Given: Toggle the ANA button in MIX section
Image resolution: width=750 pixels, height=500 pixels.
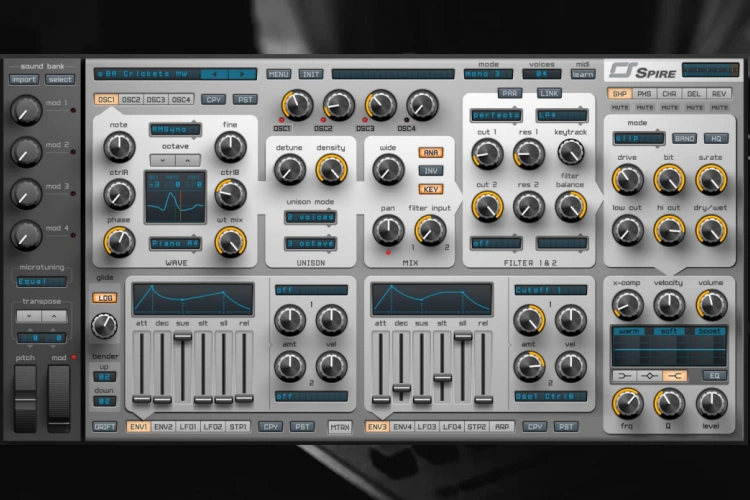Looking at the screenshot, I should click(430, 153).
